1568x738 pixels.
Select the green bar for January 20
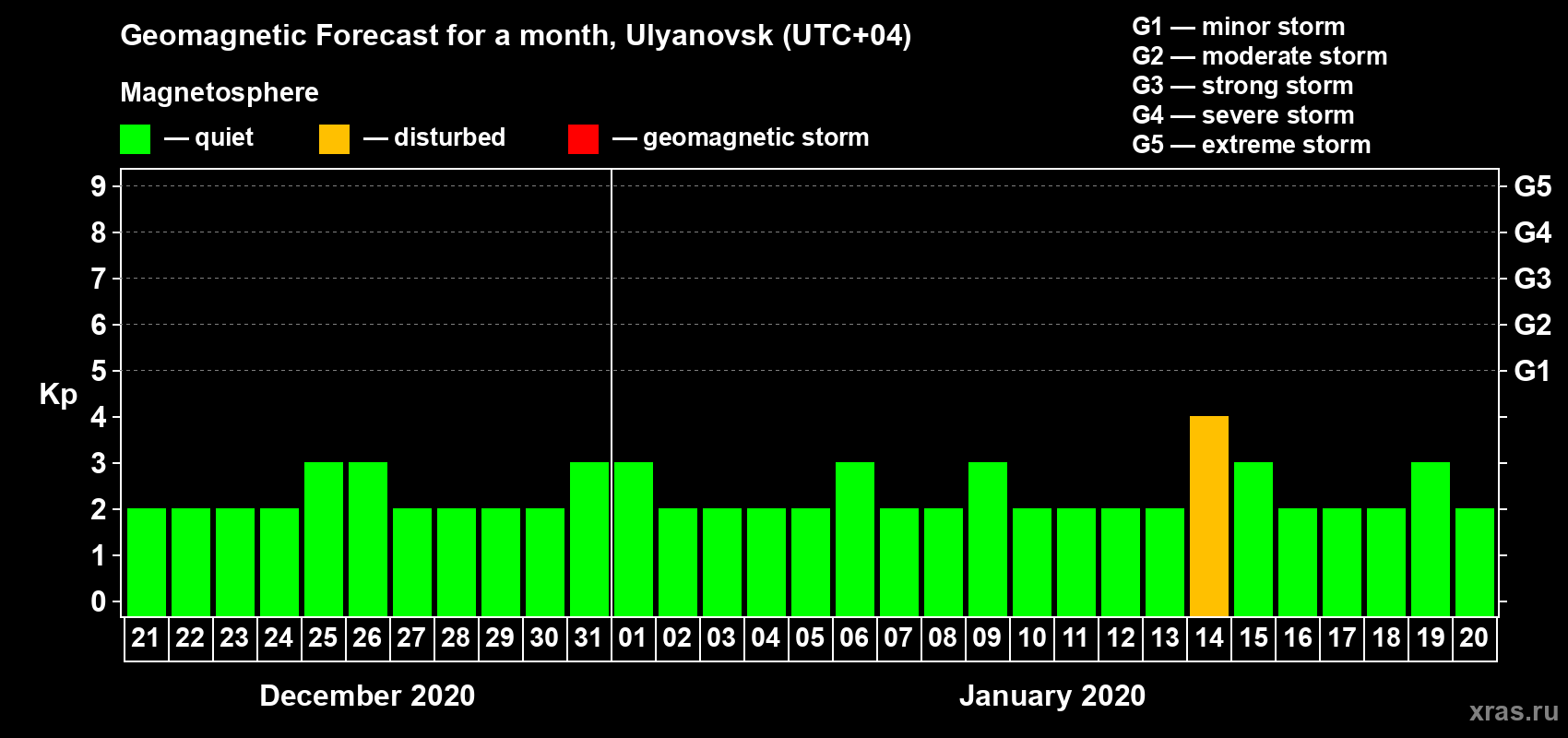coord(1475,562)
